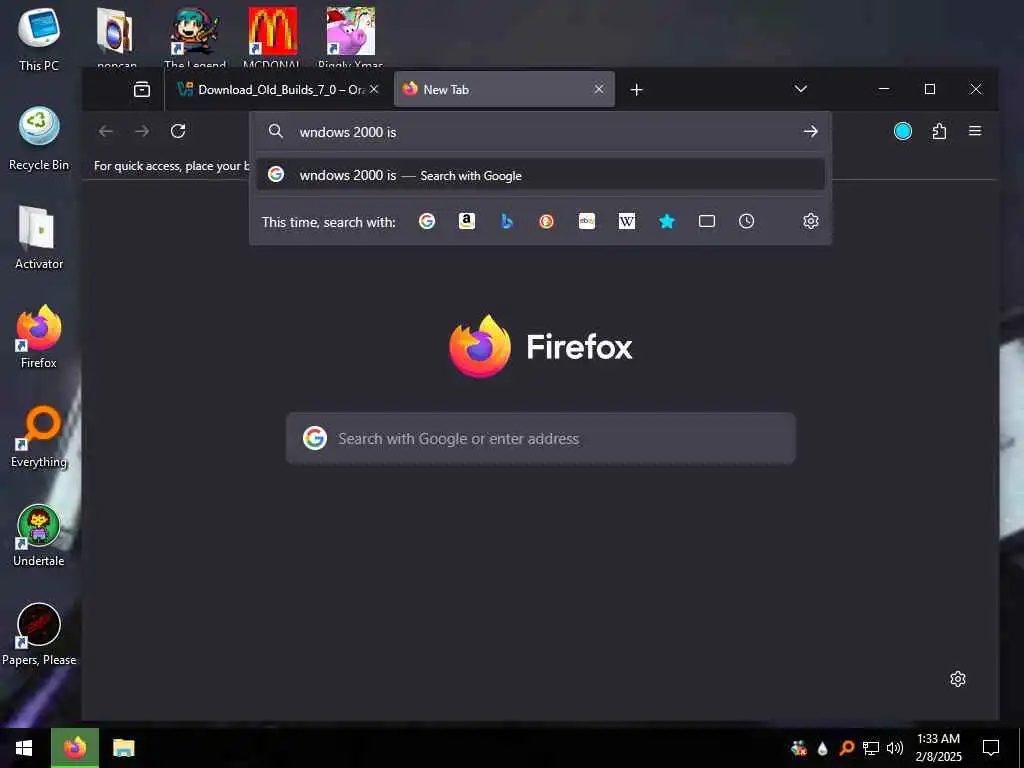Open network icon in system tray
Image resolution: width=1024 pixels, height=768 pixels.
click(871, 748)
